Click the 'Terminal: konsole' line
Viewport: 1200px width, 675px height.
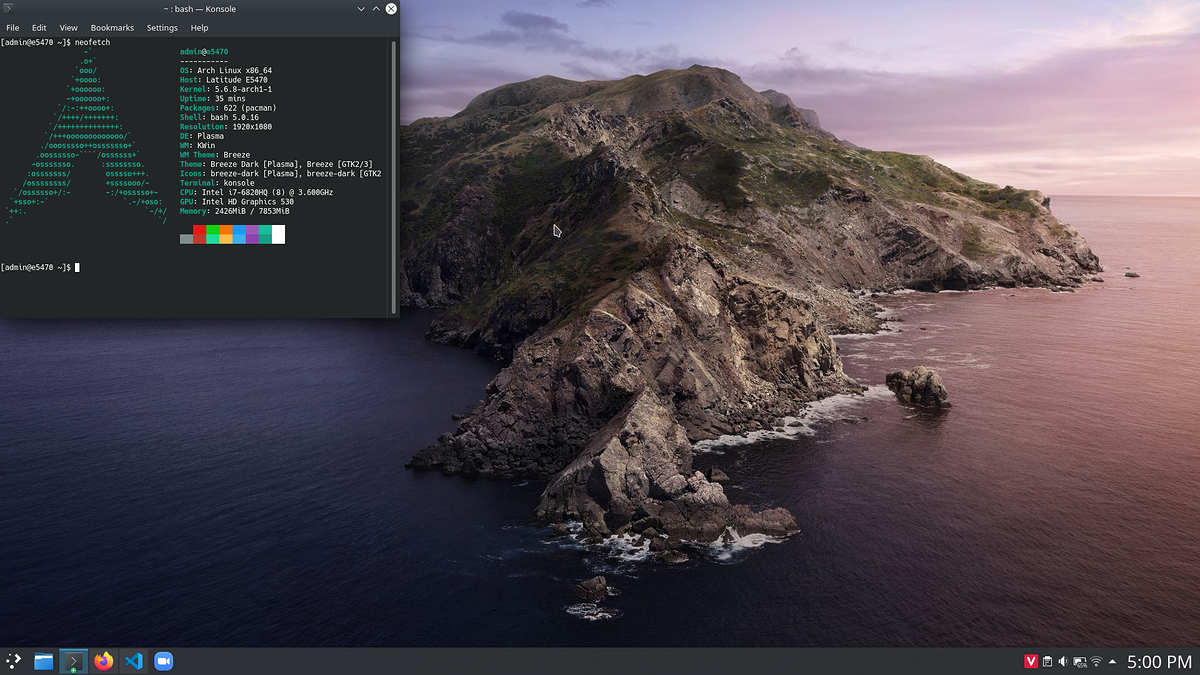tap(217, 183)
